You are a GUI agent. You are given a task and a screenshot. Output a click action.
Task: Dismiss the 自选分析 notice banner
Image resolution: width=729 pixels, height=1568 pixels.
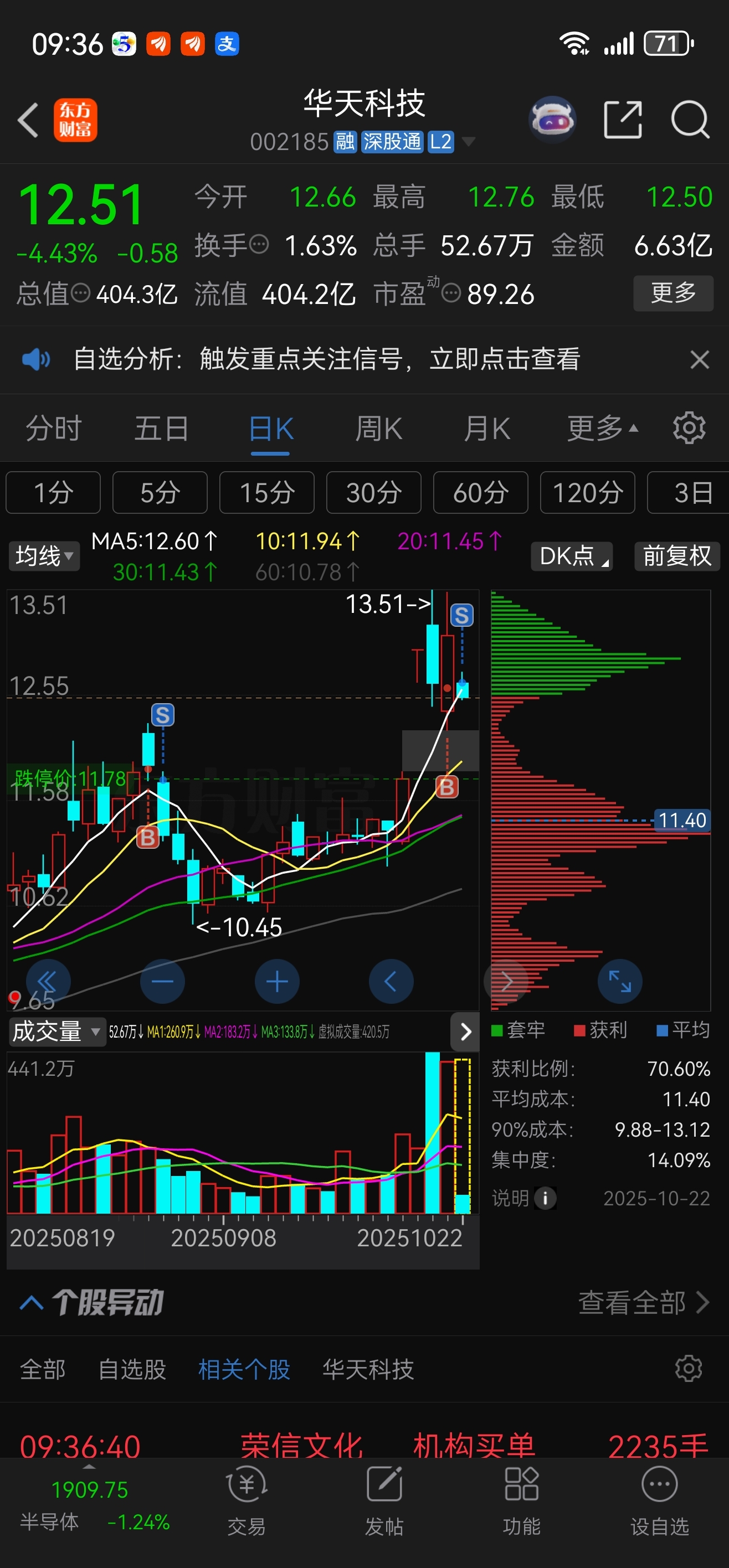tap(700, 359)
